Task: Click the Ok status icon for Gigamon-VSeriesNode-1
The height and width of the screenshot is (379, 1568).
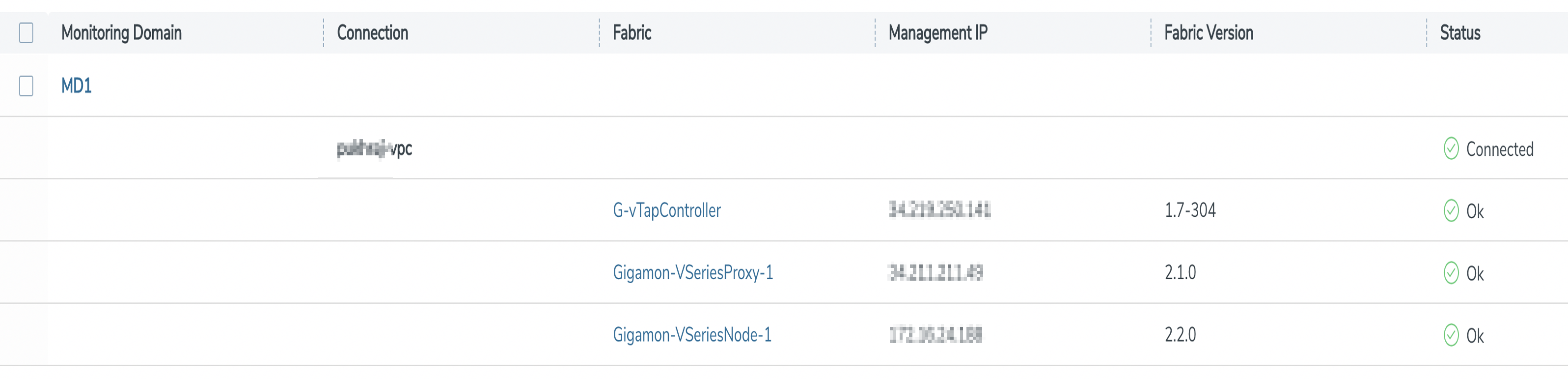Action: click(1451, 335)
